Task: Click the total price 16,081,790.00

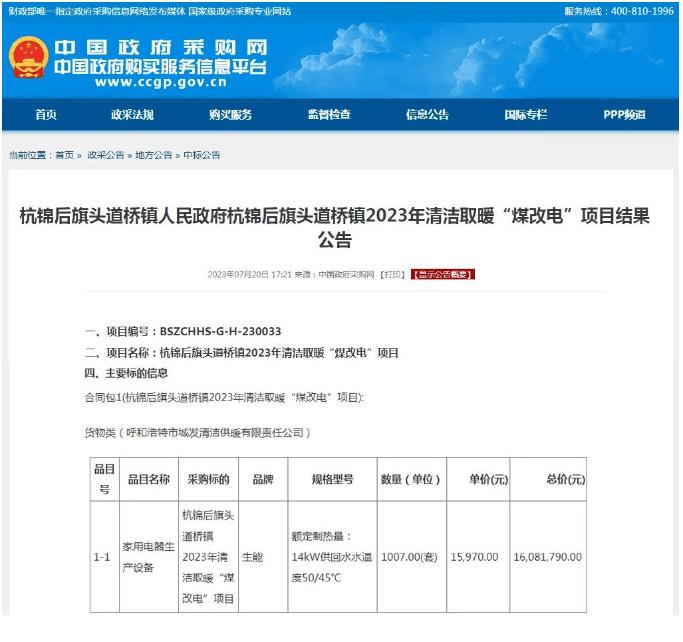Action: coord(548,557)
